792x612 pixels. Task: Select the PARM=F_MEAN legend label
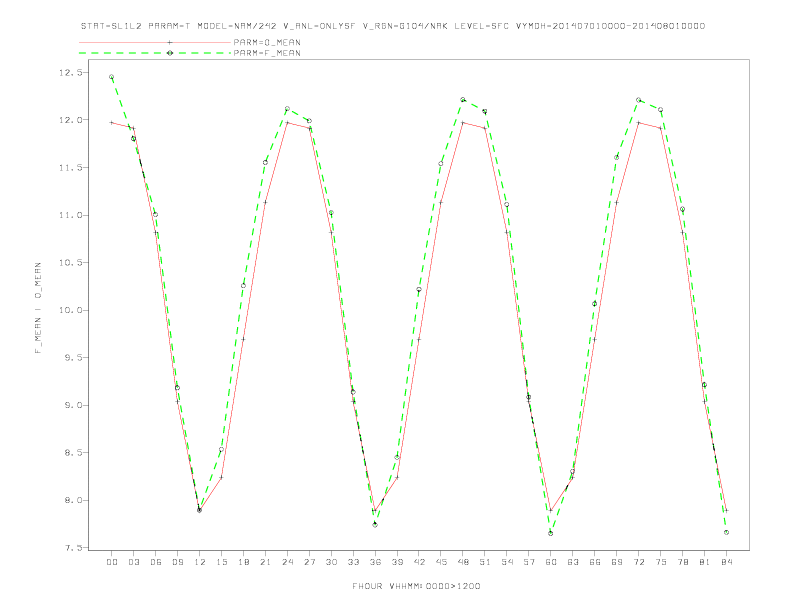coord(267,53)
